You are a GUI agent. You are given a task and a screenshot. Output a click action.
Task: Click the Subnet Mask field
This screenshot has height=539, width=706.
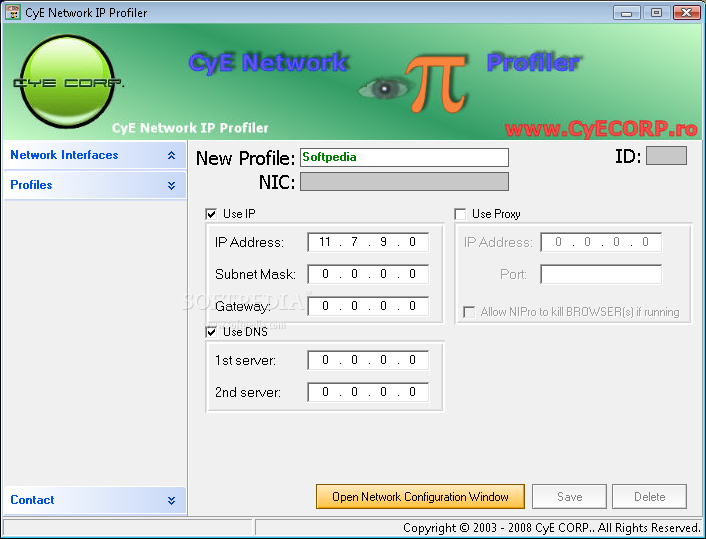pyautogui.click(x=368, y=274)
